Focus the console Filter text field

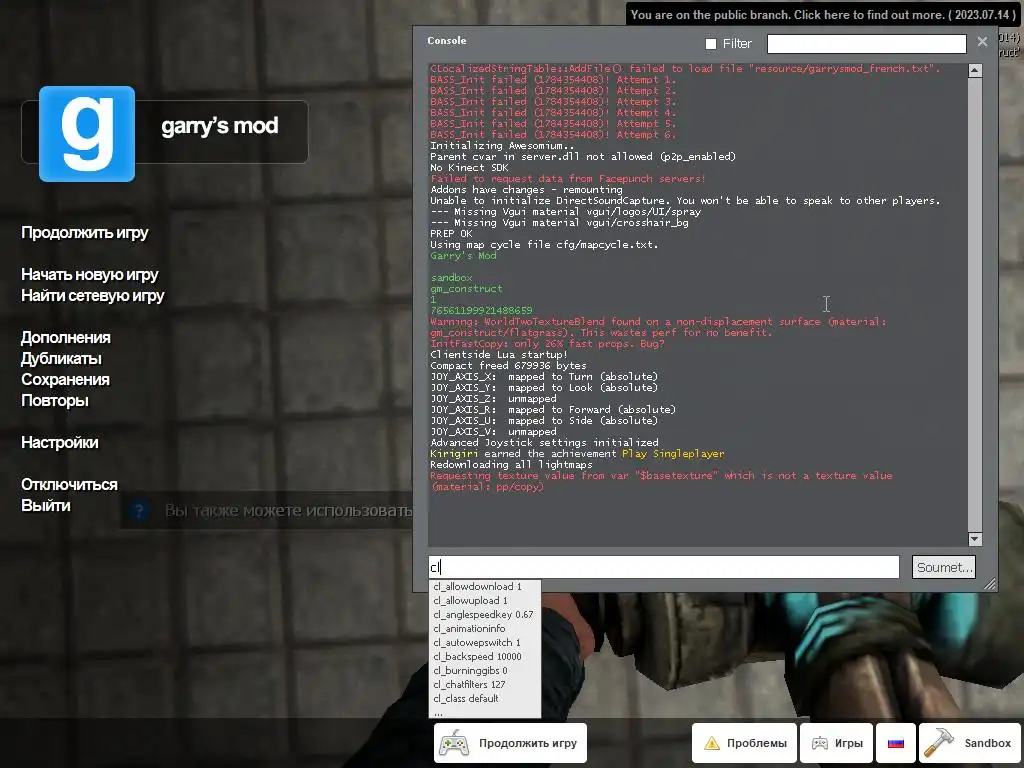[867, 44]
